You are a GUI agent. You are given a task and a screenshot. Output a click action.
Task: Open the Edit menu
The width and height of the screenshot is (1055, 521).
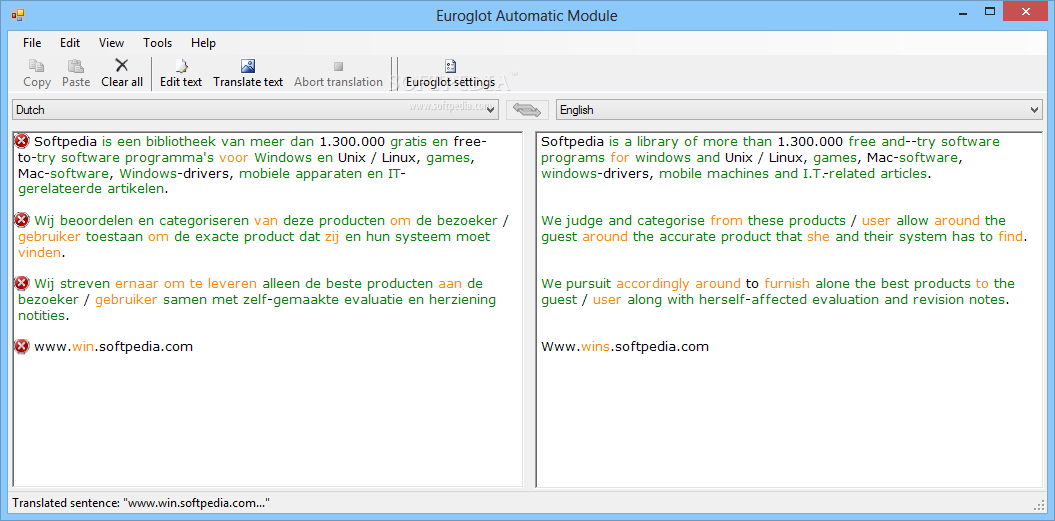click(x=70, y=43)
